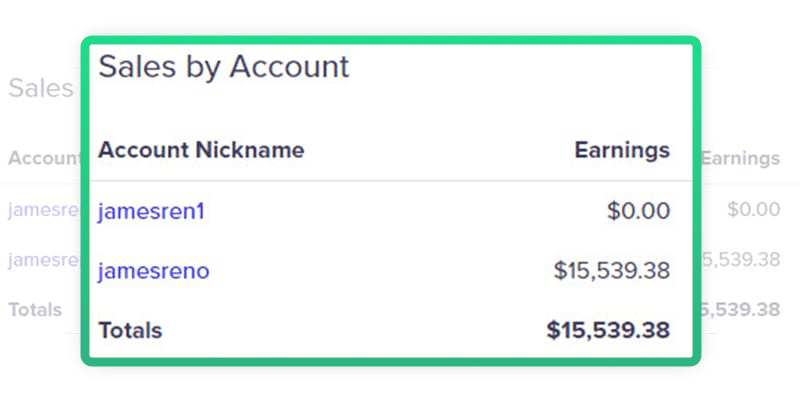Open the jamesreno account link

(x=153, y=271)
